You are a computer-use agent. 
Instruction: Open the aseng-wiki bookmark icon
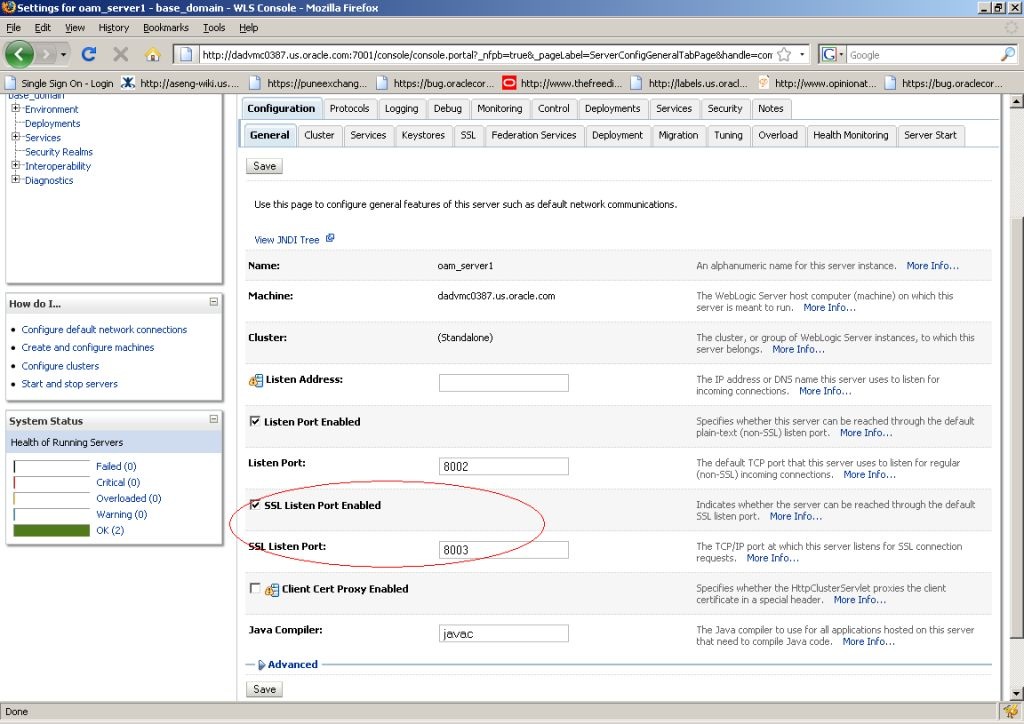point(128,83)
